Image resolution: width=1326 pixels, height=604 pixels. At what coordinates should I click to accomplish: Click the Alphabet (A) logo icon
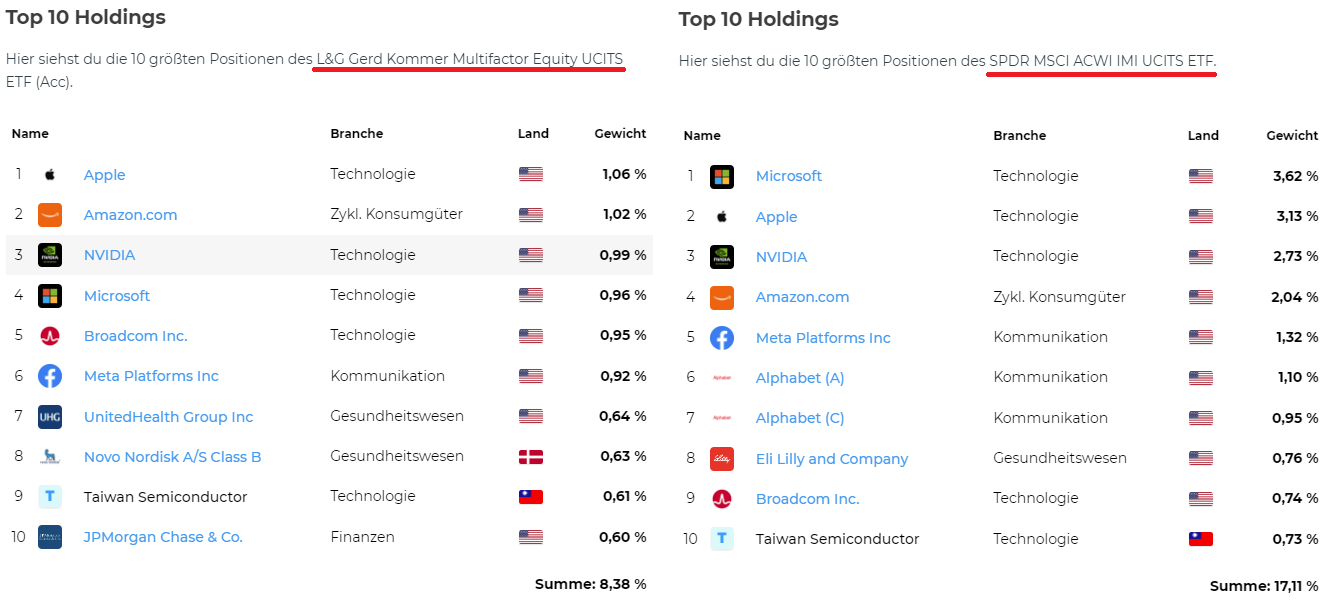tap(722, 378)
